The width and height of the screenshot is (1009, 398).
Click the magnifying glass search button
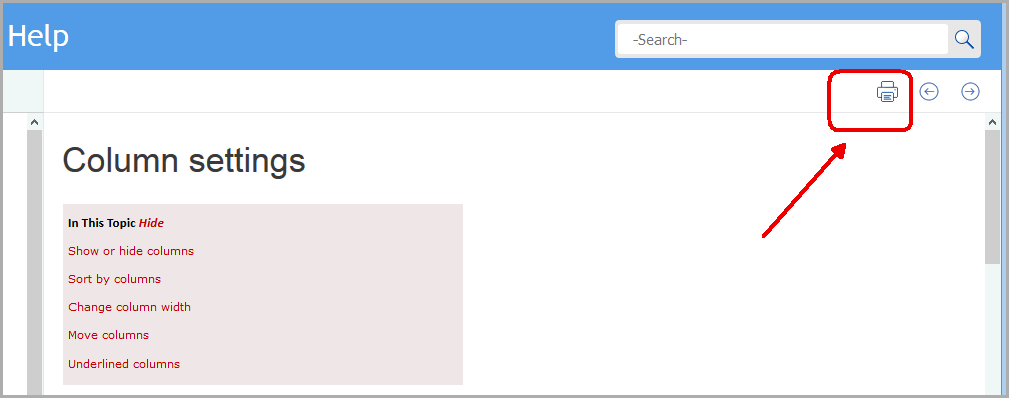(x=964, y=39)
